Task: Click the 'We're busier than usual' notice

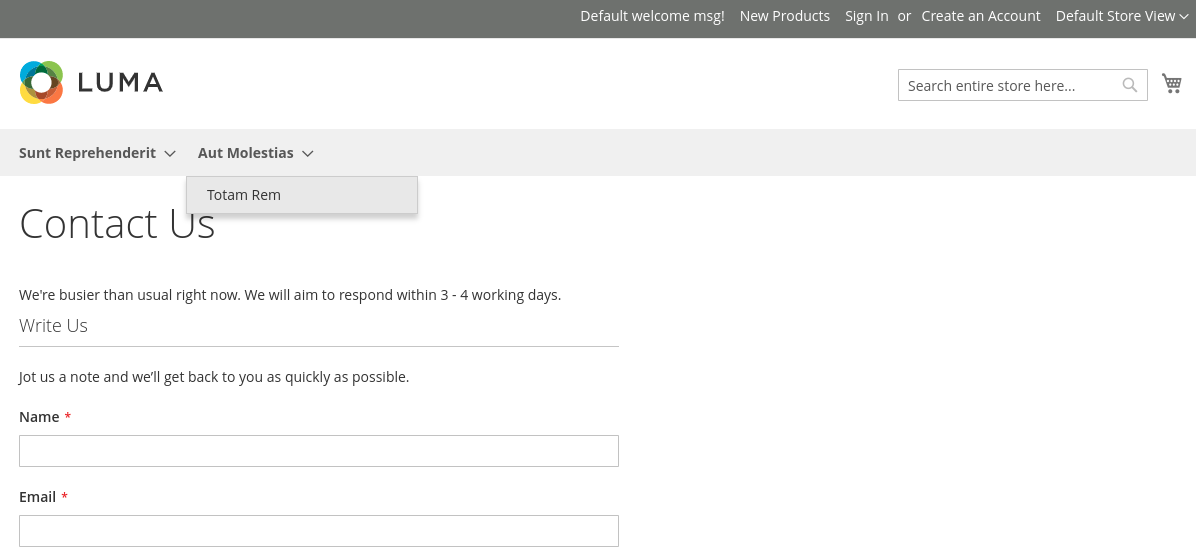Action: pos(290,295)
